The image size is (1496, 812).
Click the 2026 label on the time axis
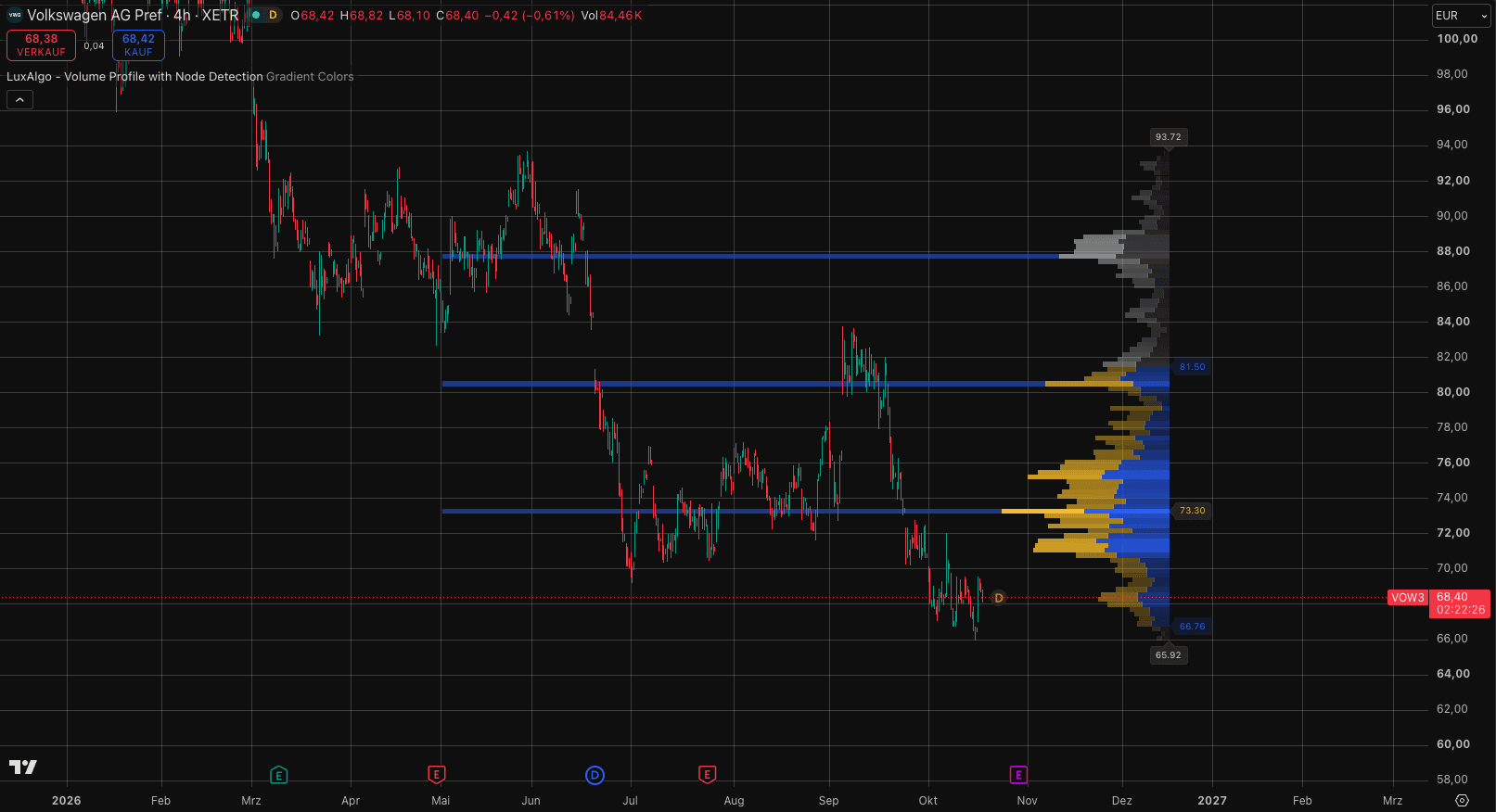tap(67, 801)
